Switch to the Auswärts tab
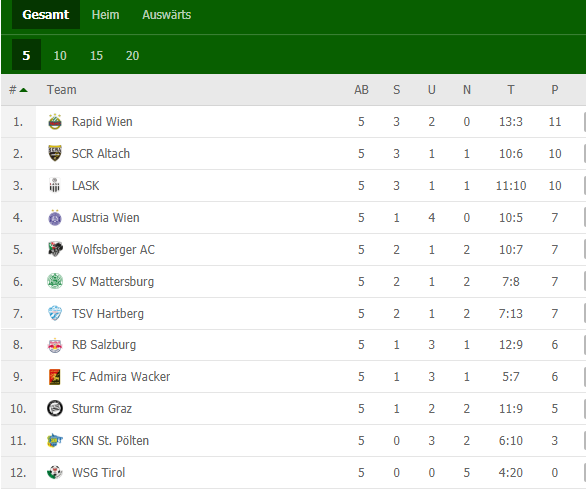The width and height of the screenshot is (586, 501). [x=167, y=15]
